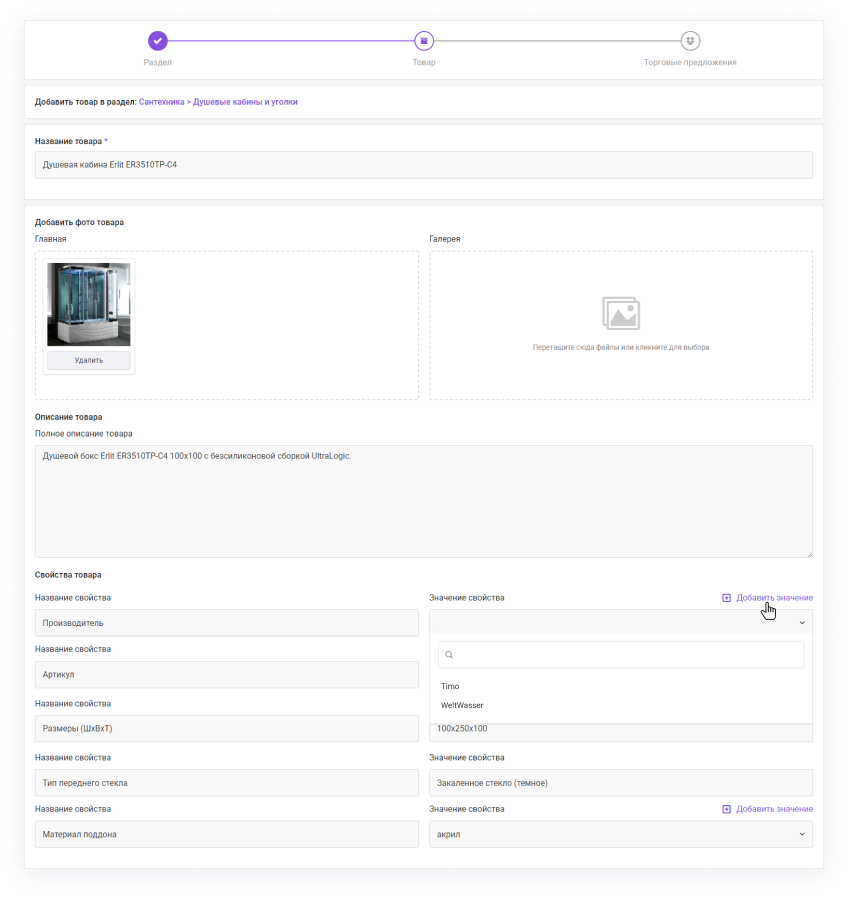
Task: Collapse the Производитель value dropdown via its chevron
Action: [802, 622]
